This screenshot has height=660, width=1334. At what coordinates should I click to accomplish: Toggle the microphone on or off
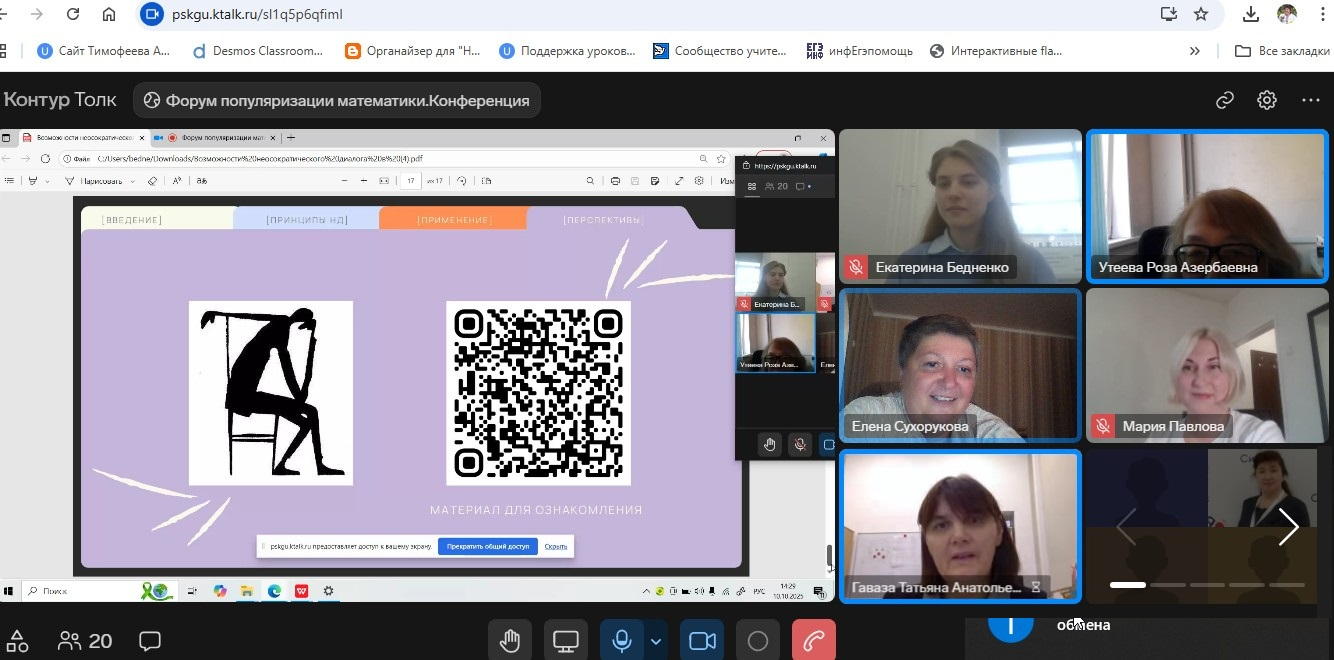(621, 641)
